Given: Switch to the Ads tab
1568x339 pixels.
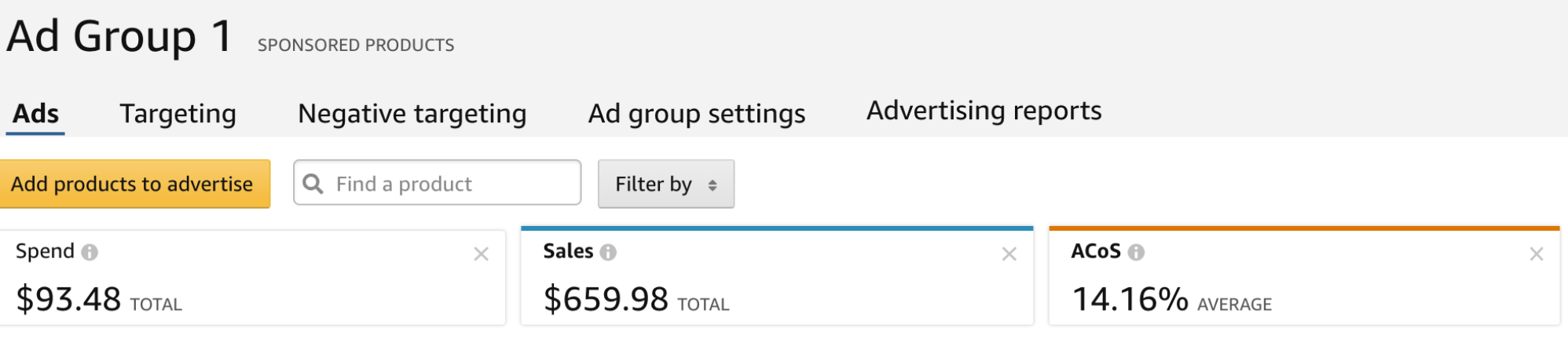Looking at the screenshot, I should (x=36, y=114).
